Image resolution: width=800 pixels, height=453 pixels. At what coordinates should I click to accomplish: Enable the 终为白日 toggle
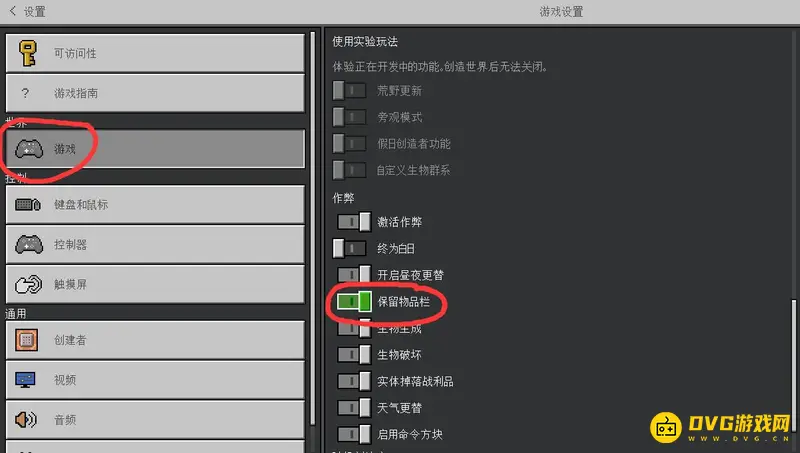point(349,248)
